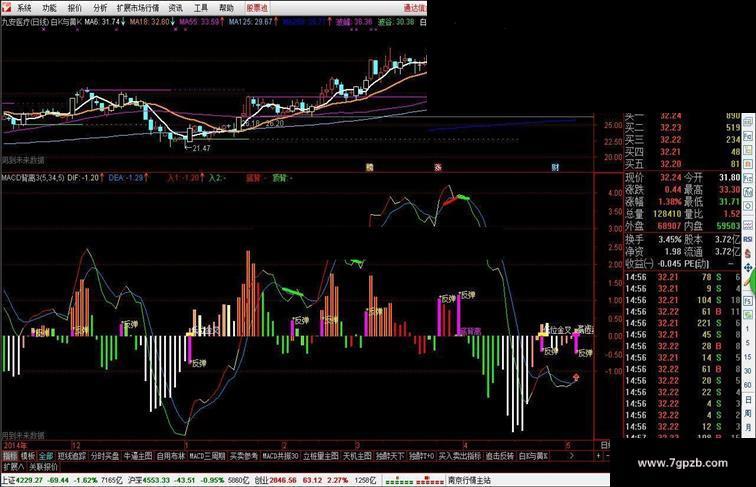
Task: Click the MACD背离3(5,34,5) indicator label
Action: coord(33,178)
